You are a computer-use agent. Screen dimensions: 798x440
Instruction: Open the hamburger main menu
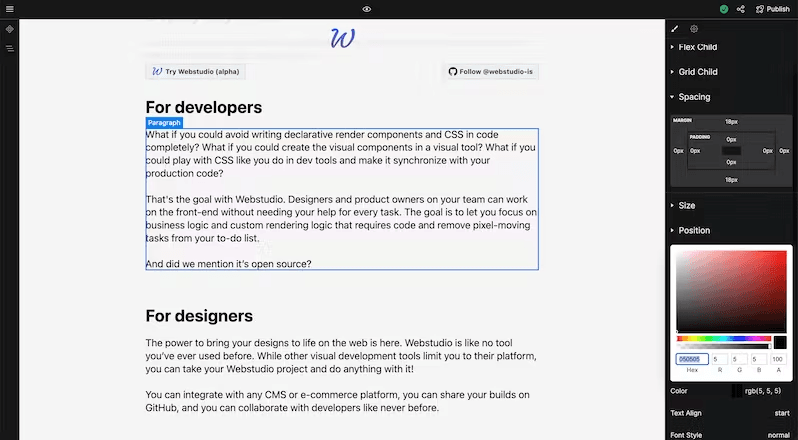click(x=10, y=9)
